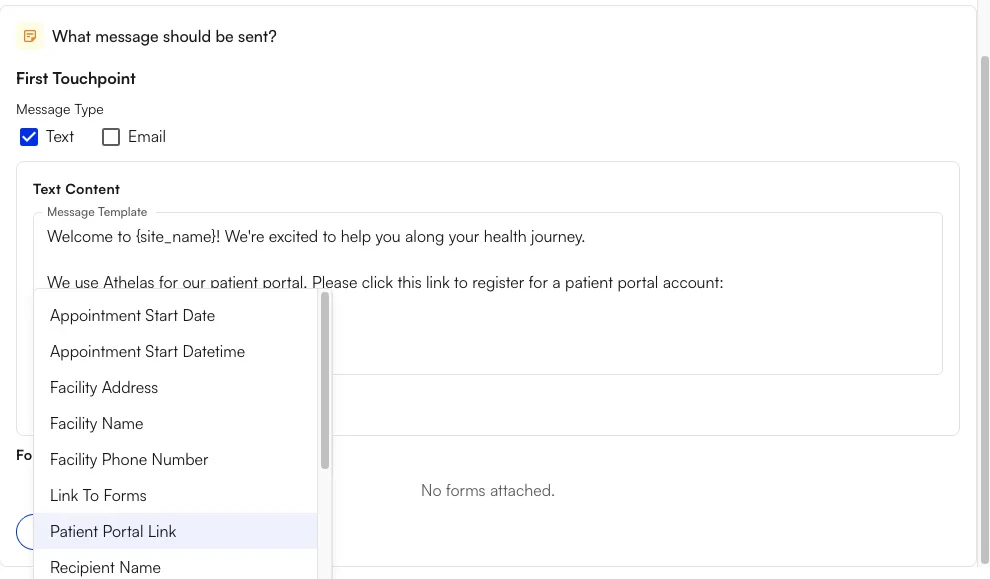
Task: Click the No forms attached area
Action: (488, 490)
